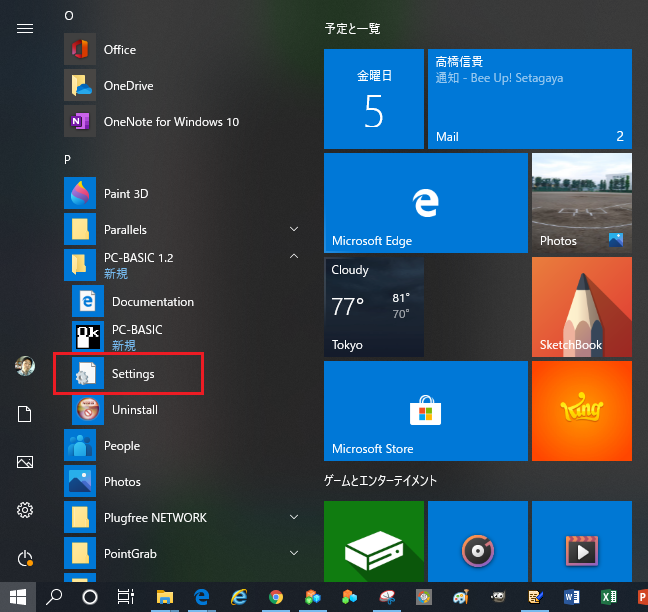Launch Internet Explorer from taskbar

click(x=239, y=597)
